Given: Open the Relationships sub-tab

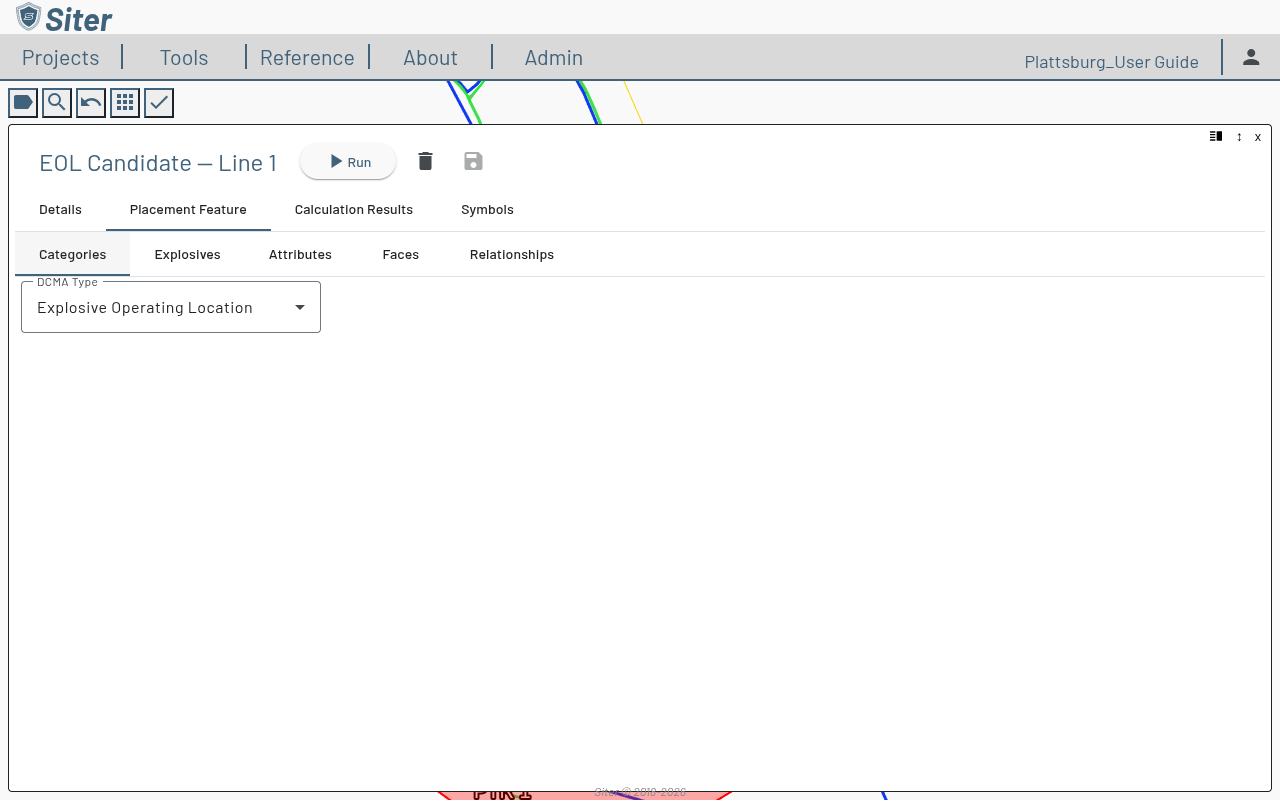Looking at the screenshot, I should pos(512,255).
